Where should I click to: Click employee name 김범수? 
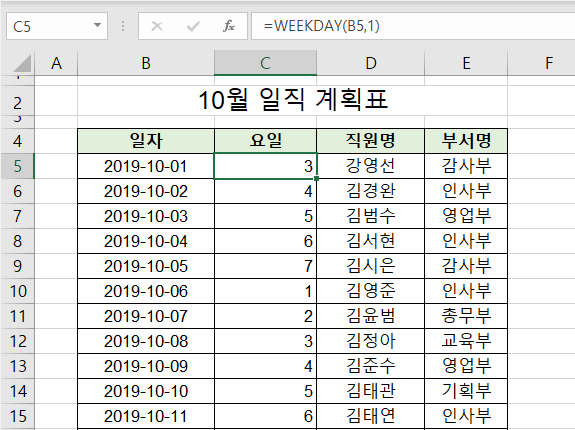pyautogui.click(x=371, y=216)
